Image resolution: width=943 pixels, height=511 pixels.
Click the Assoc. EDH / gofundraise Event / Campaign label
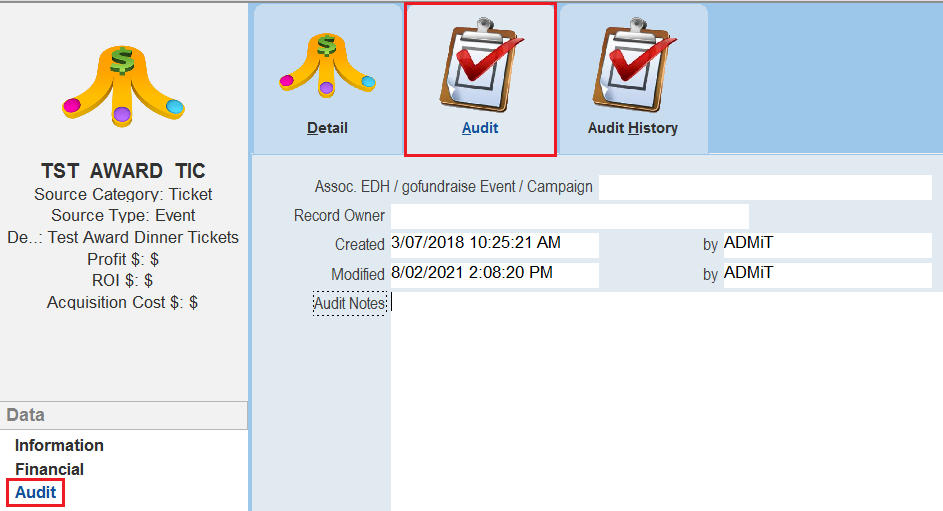point(453,187)
